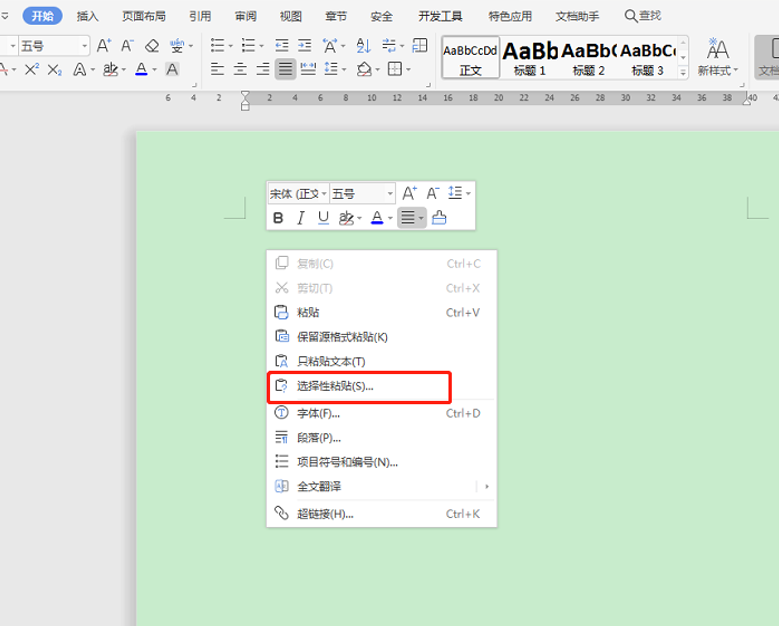This screenshot has width=779, height=626.
Task: Open mini toolbar font size 五号 dropdown
Action: [390, 194]
